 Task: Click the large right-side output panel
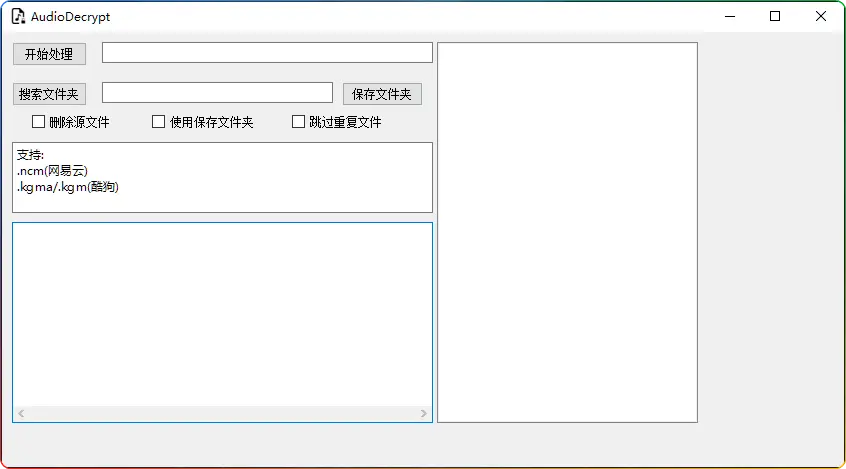(567, 232)
